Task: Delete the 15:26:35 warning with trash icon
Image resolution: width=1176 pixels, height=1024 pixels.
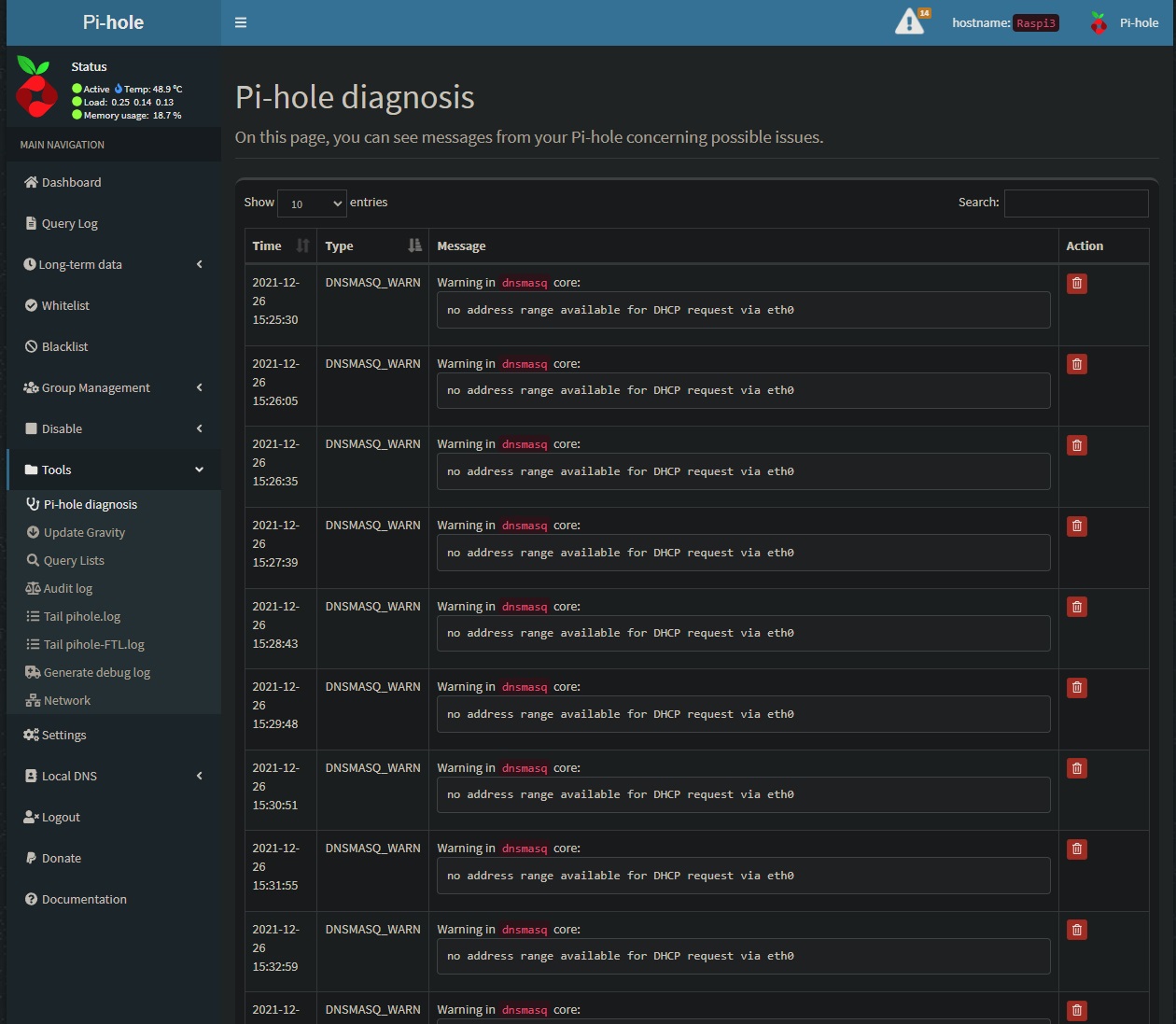Action: point(1077,445)
